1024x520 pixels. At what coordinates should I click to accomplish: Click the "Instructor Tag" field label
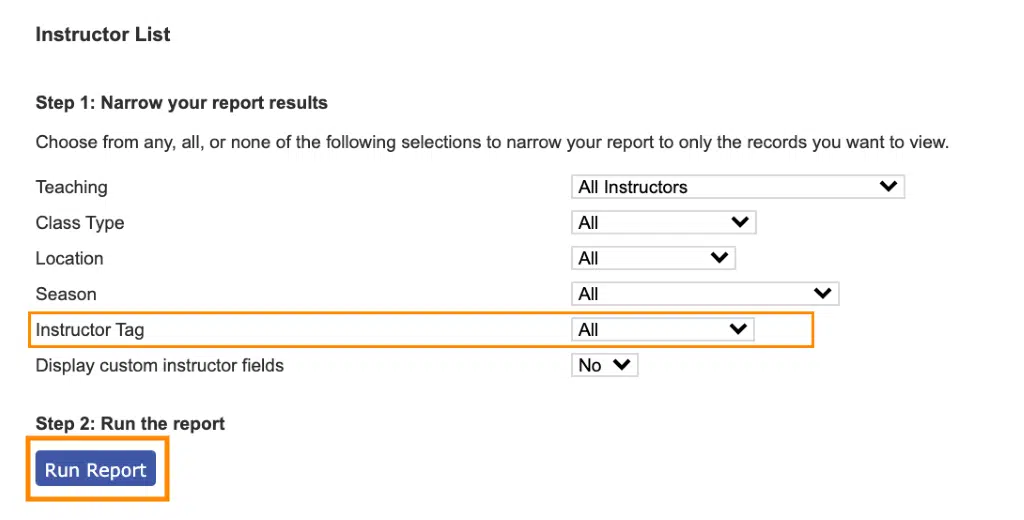coord(91,330)
